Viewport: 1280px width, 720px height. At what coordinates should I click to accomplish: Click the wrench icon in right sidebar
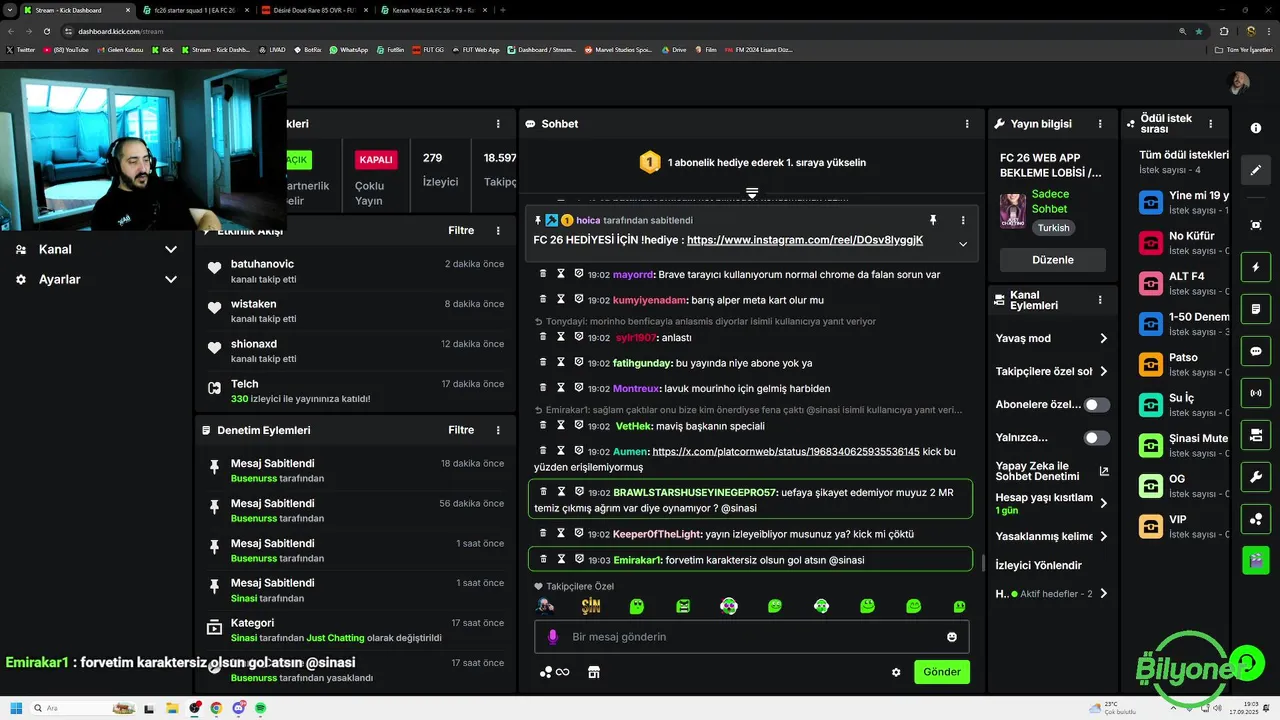(x=1256, y=477)
